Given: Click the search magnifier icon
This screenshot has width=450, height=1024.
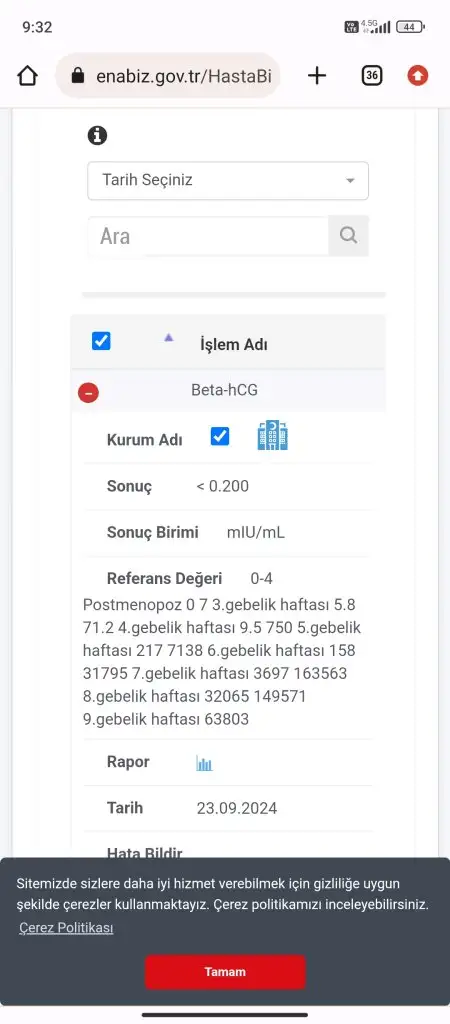Looking at the screenshot, I should point(349,236).
